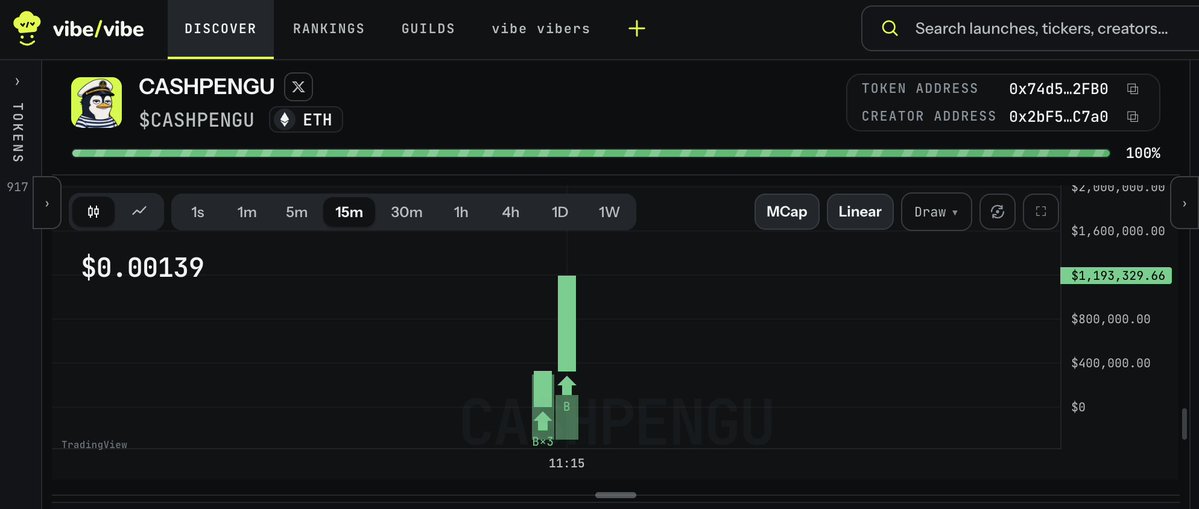The image size is (1199, 509).
Task: Open the DISCOVER tab
Action: tap(220, 29)
